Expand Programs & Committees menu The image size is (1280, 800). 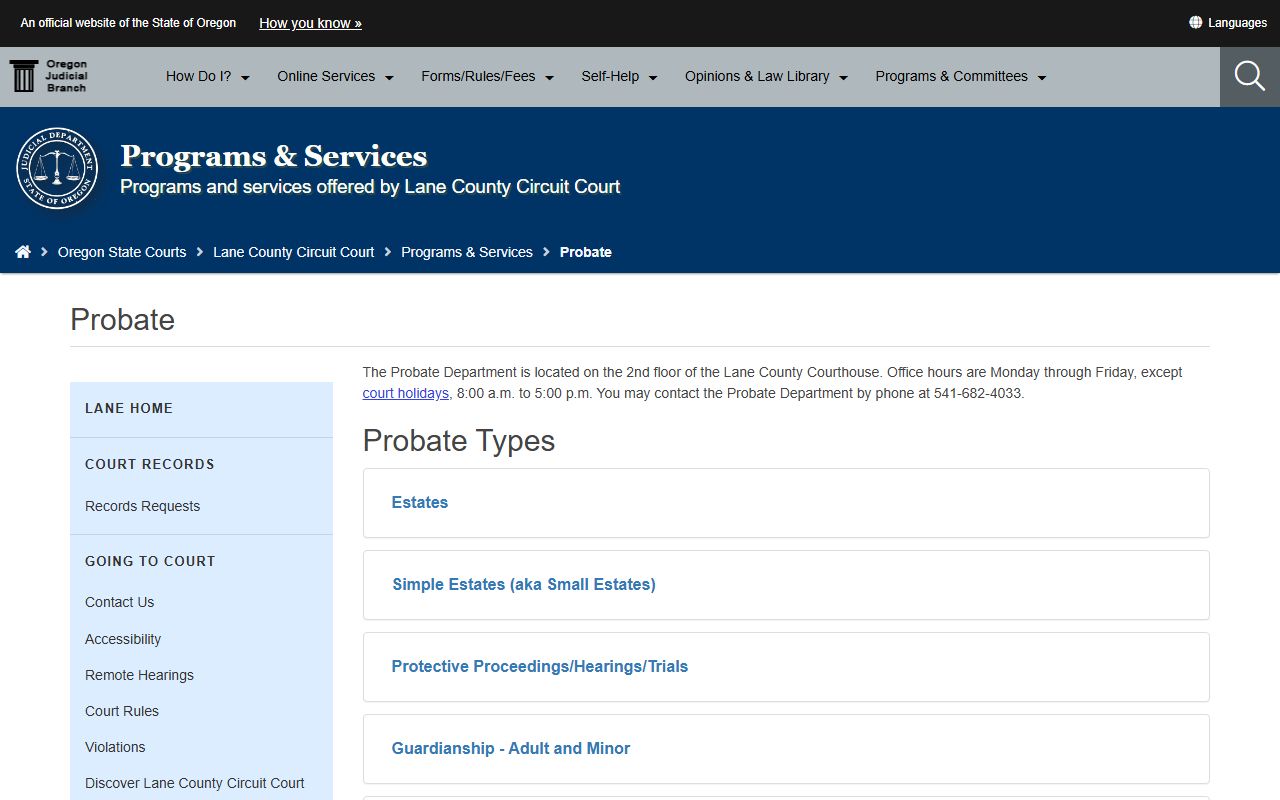point(961,76)
